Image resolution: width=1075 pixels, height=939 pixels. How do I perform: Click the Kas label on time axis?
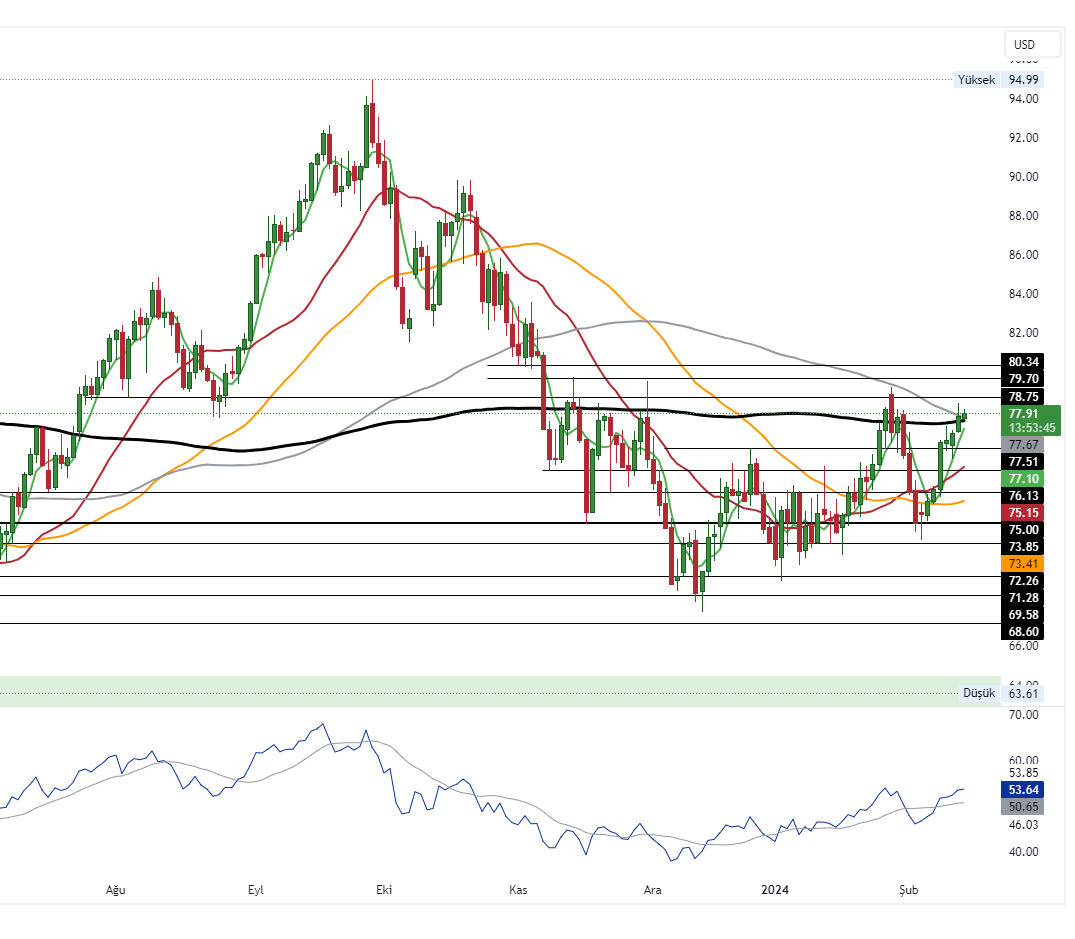point(518,889)
